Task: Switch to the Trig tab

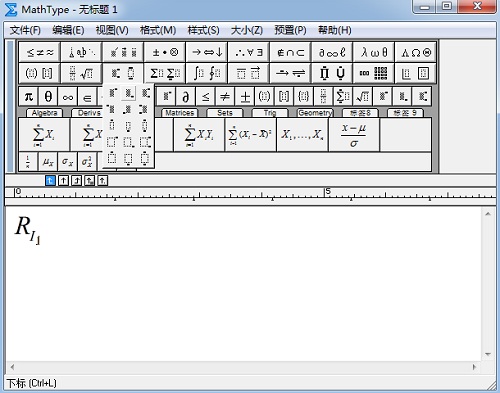Action: pyautogui.click(x=270, y=113)
